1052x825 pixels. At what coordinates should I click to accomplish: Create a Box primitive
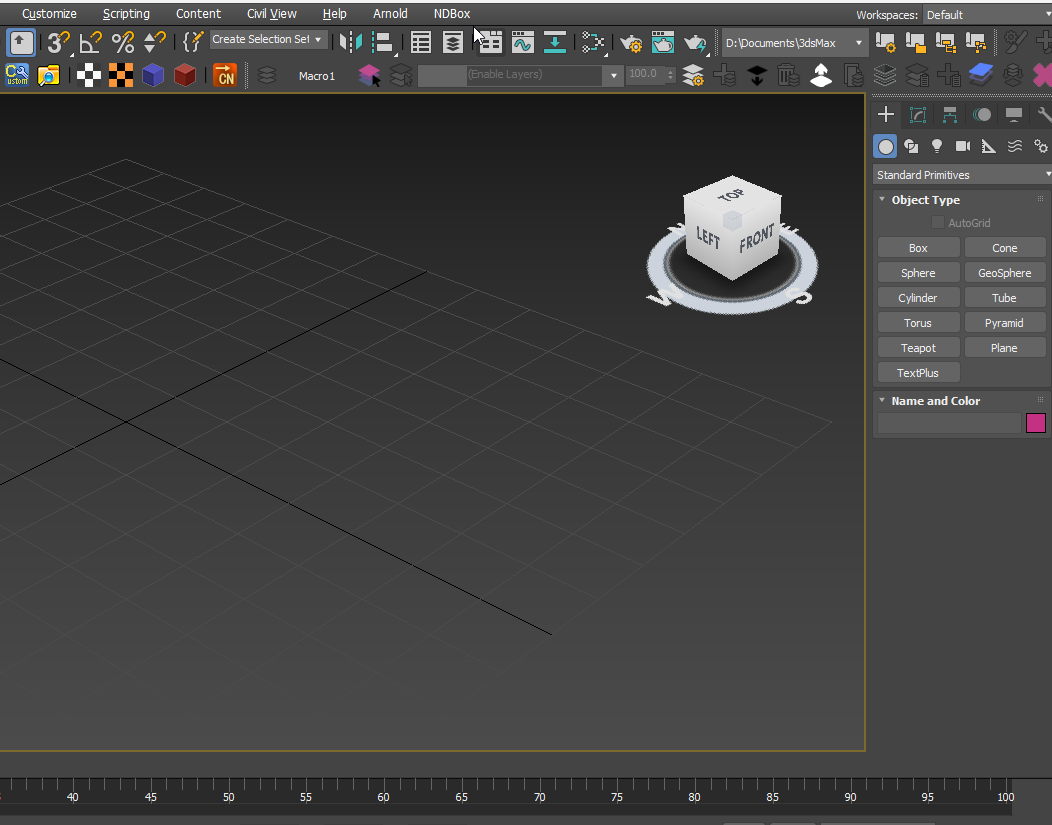918,248
